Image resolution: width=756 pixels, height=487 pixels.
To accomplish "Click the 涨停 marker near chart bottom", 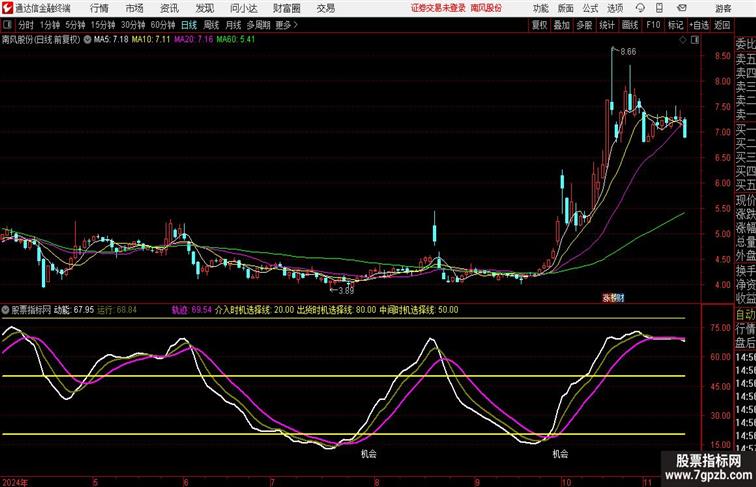I will point(613,298).
